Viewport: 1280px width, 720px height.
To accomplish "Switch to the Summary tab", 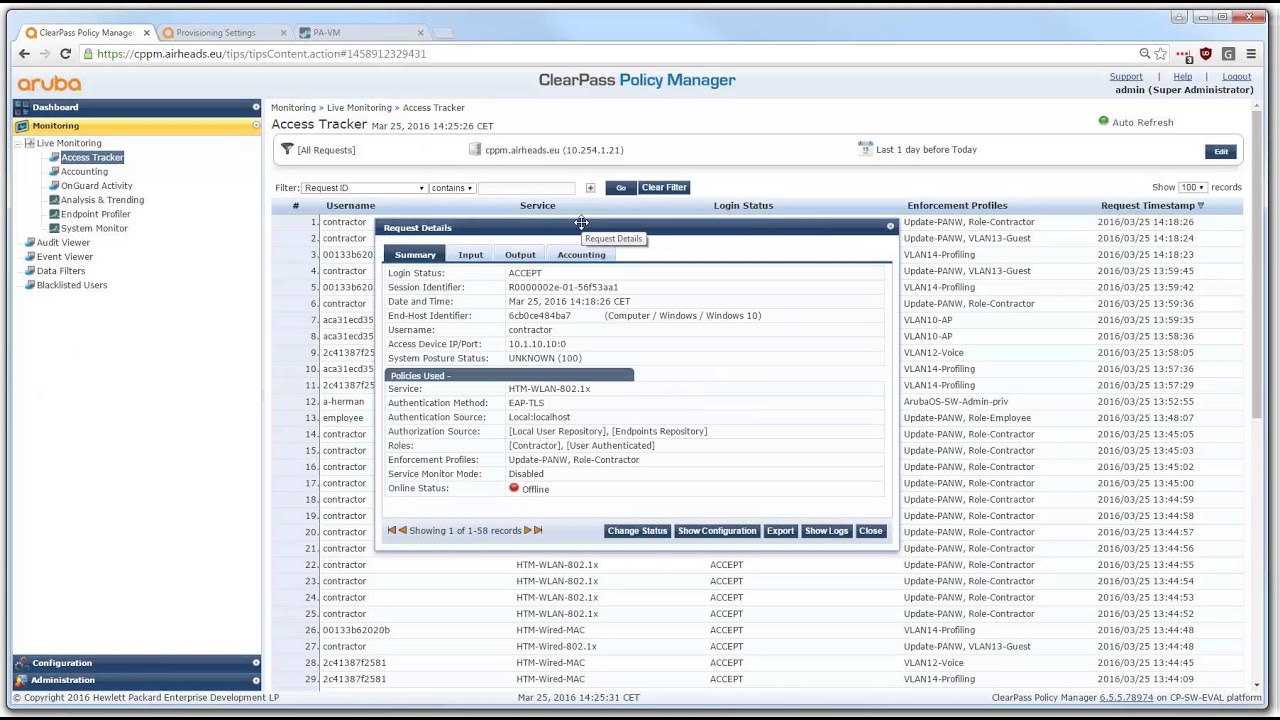I will [x=415, y=255].
